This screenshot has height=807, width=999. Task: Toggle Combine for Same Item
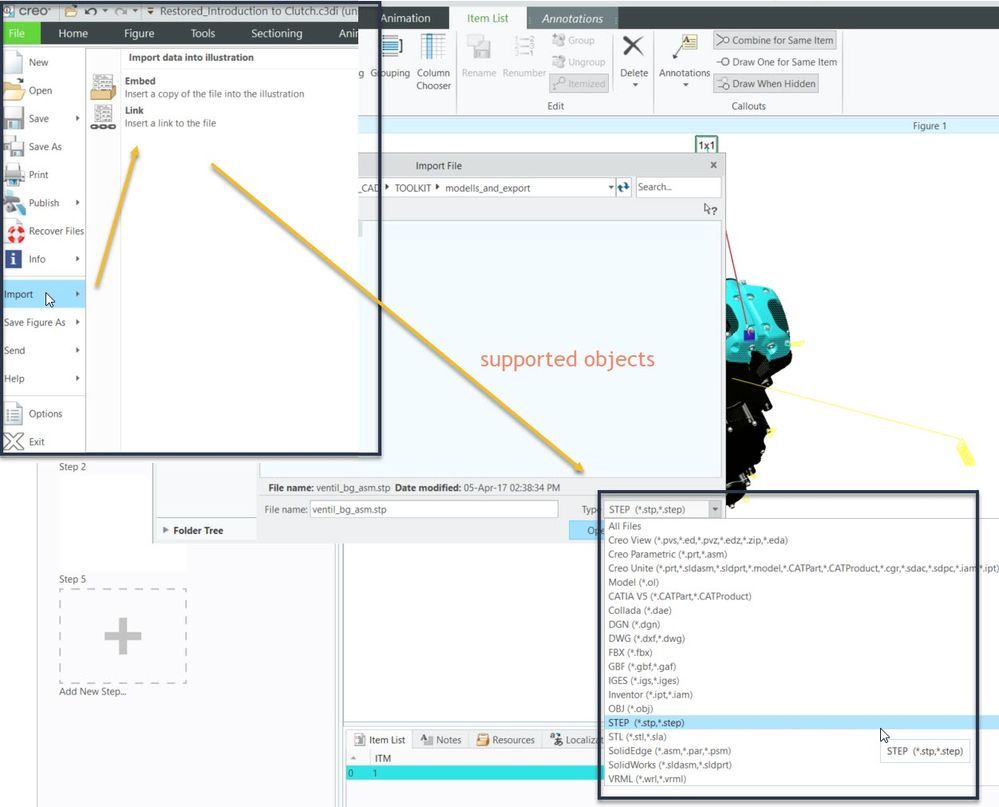[774, 40]
